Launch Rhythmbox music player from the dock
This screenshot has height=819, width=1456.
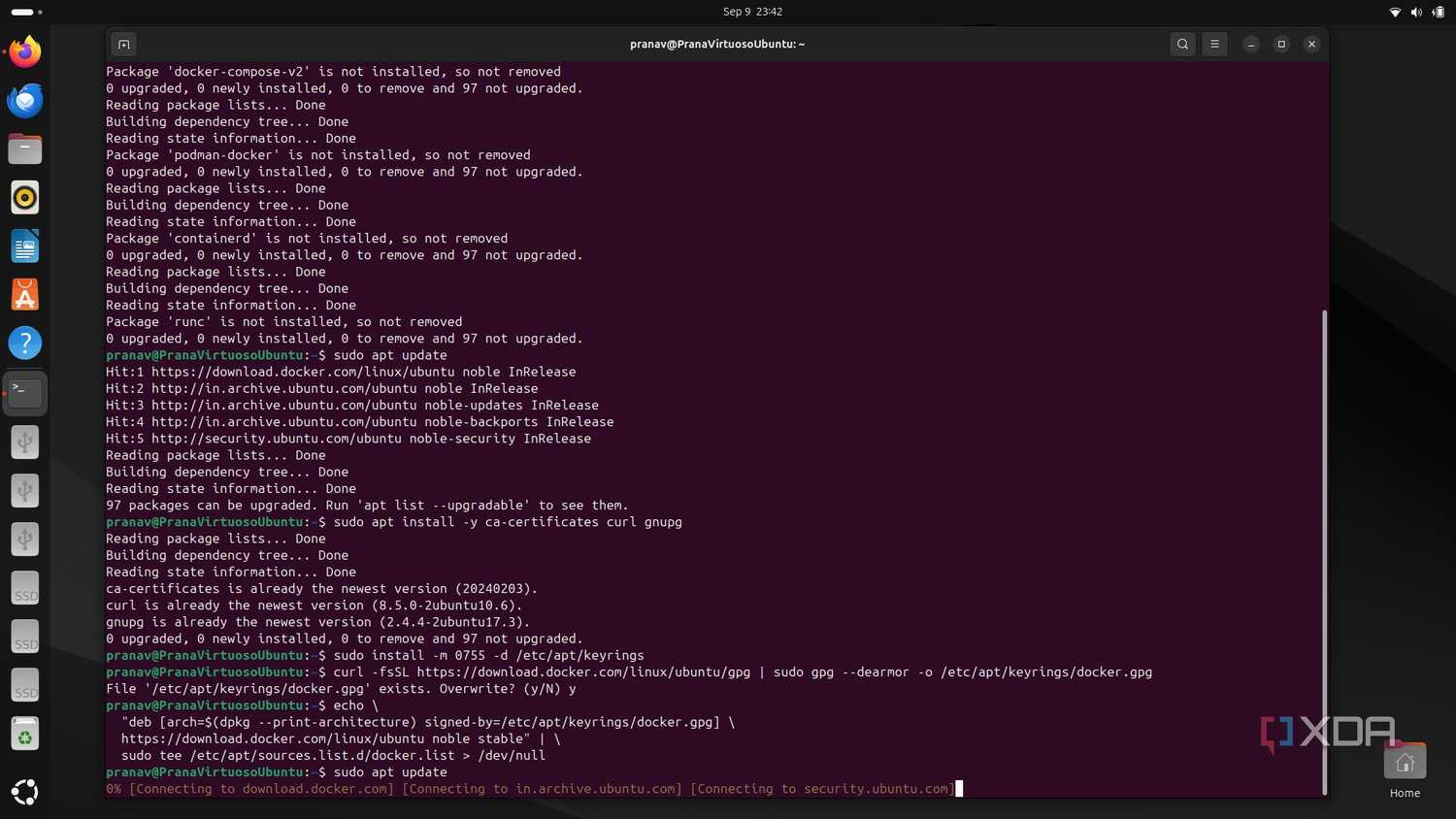click(x=25, y=197)
